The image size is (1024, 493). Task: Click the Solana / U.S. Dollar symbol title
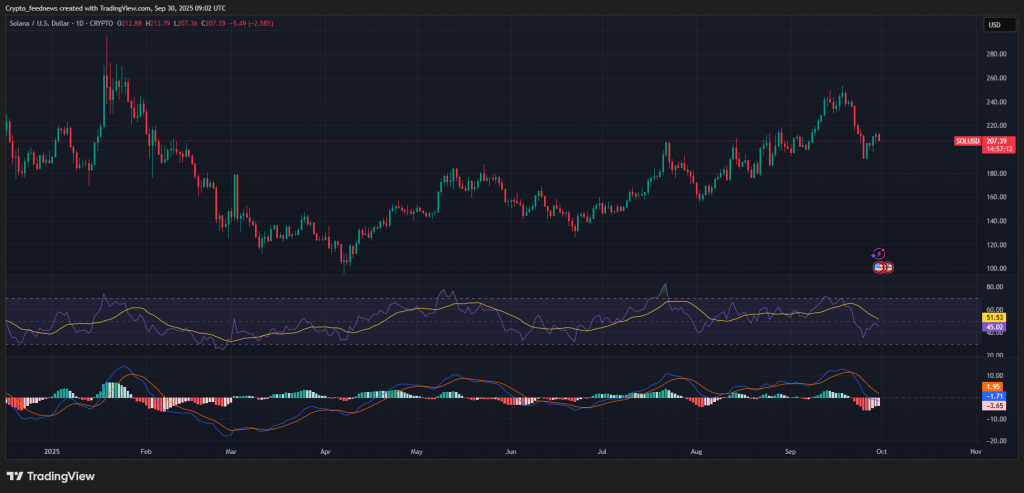coord(47,22)
